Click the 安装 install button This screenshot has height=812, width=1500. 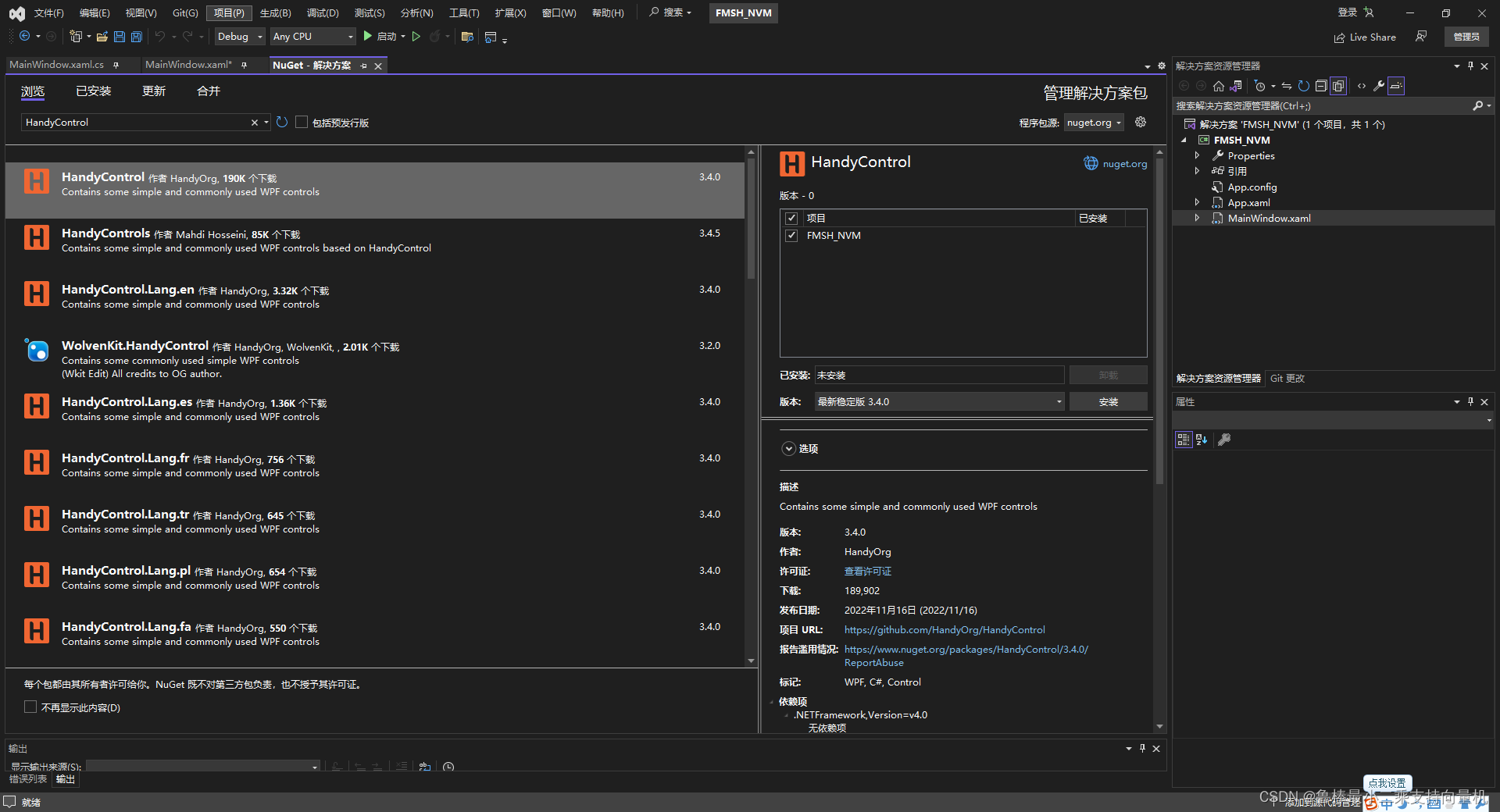[x=1108, y=401]
